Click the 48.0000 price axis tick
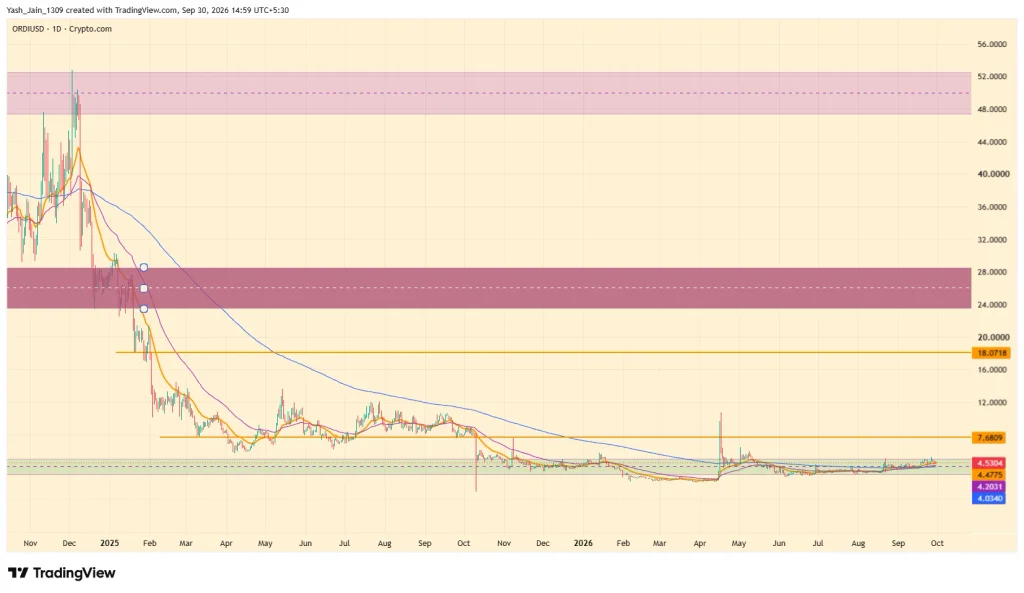Screen dimensions: 1024x593 point(991,109)
